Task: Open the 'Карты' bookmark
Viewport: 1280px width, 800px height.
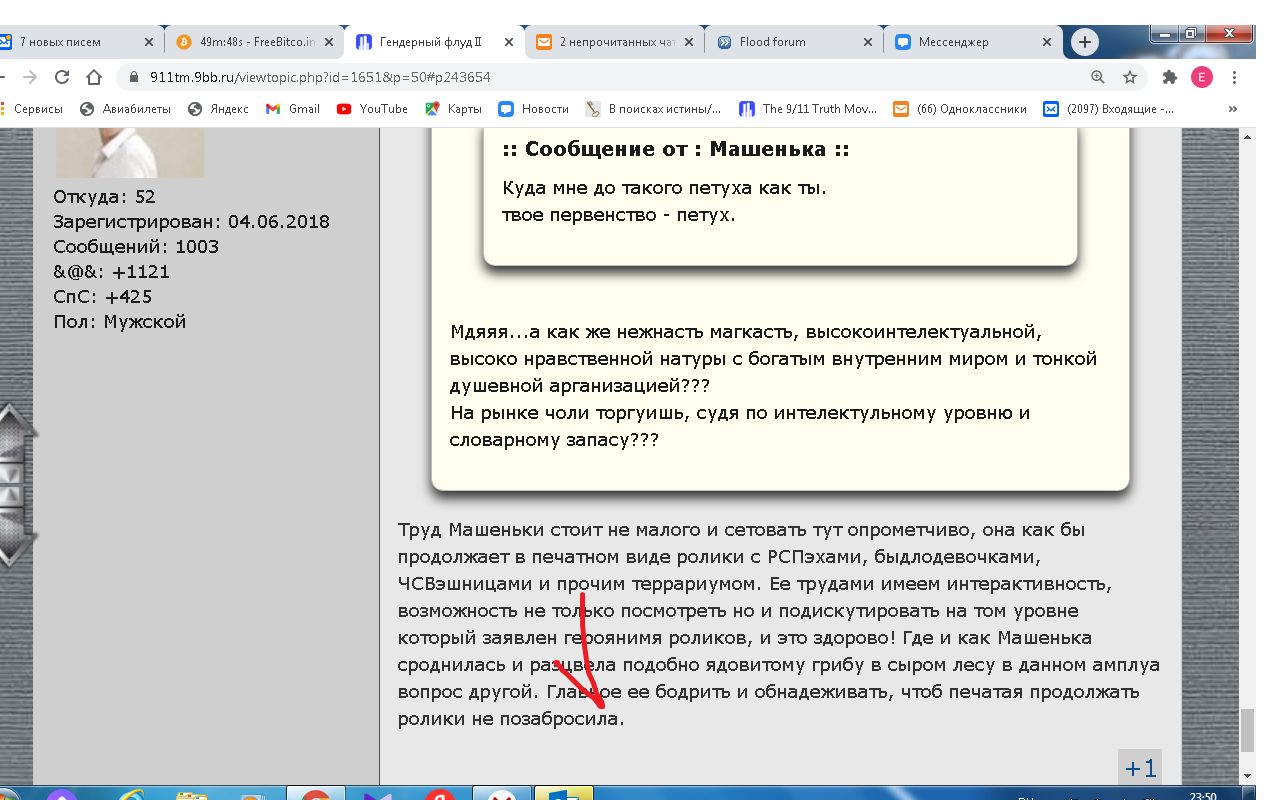Action: [x=453, y=109]
